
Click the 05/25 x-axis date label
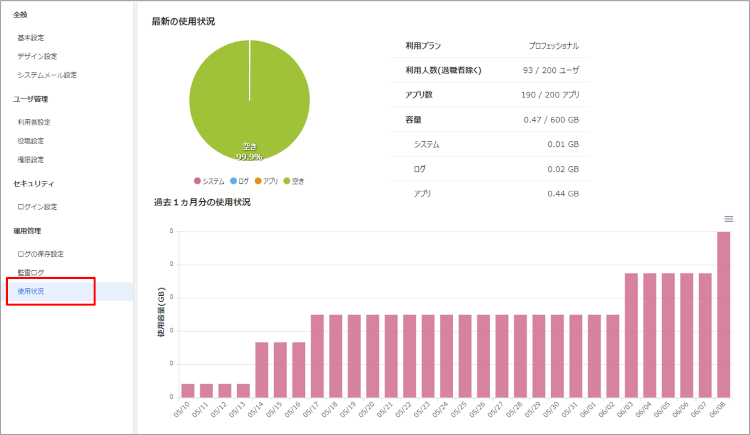[459, 409]
